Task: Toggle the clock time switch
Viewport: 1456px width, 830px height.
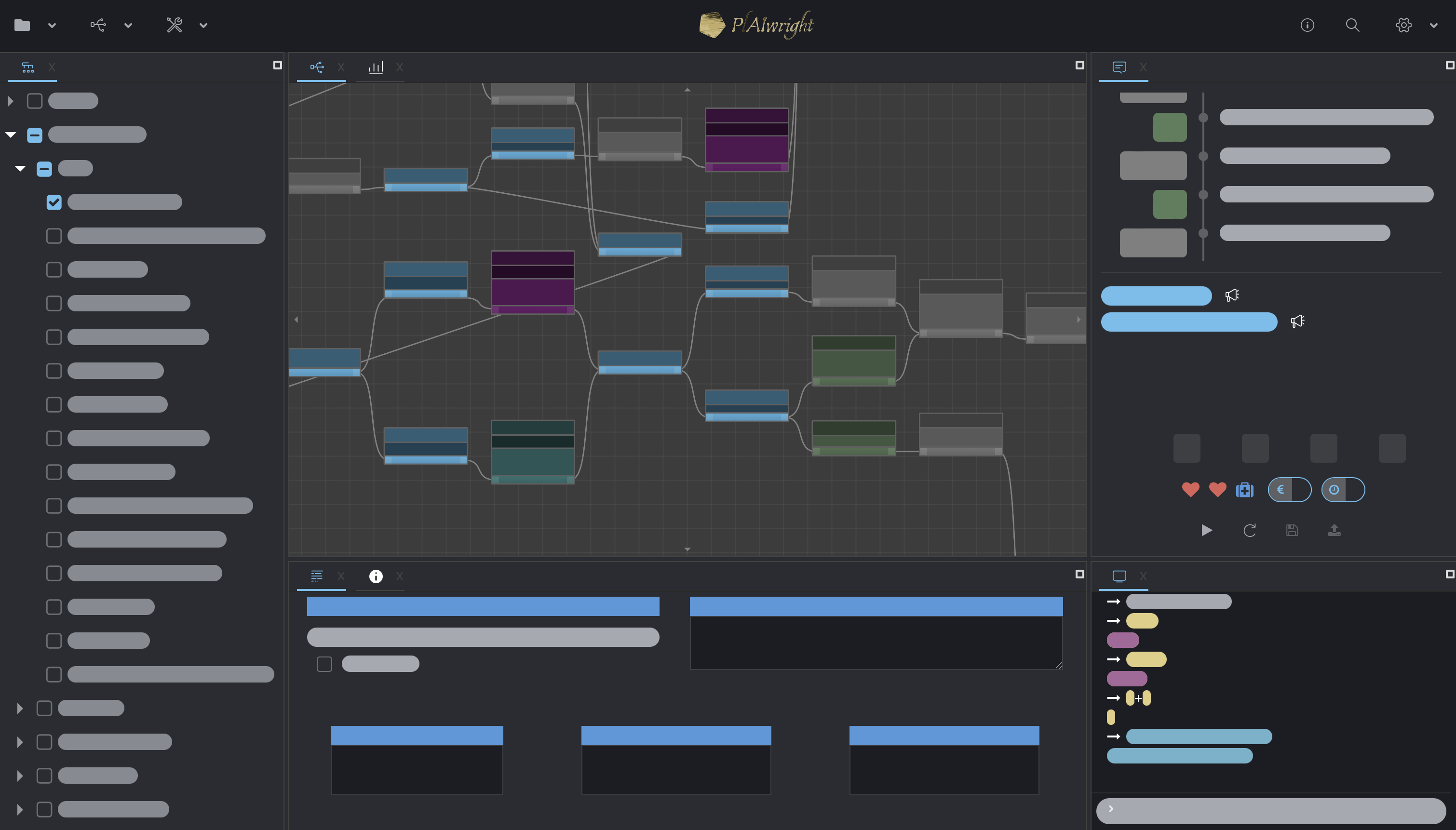Action: click(1343, 490)
